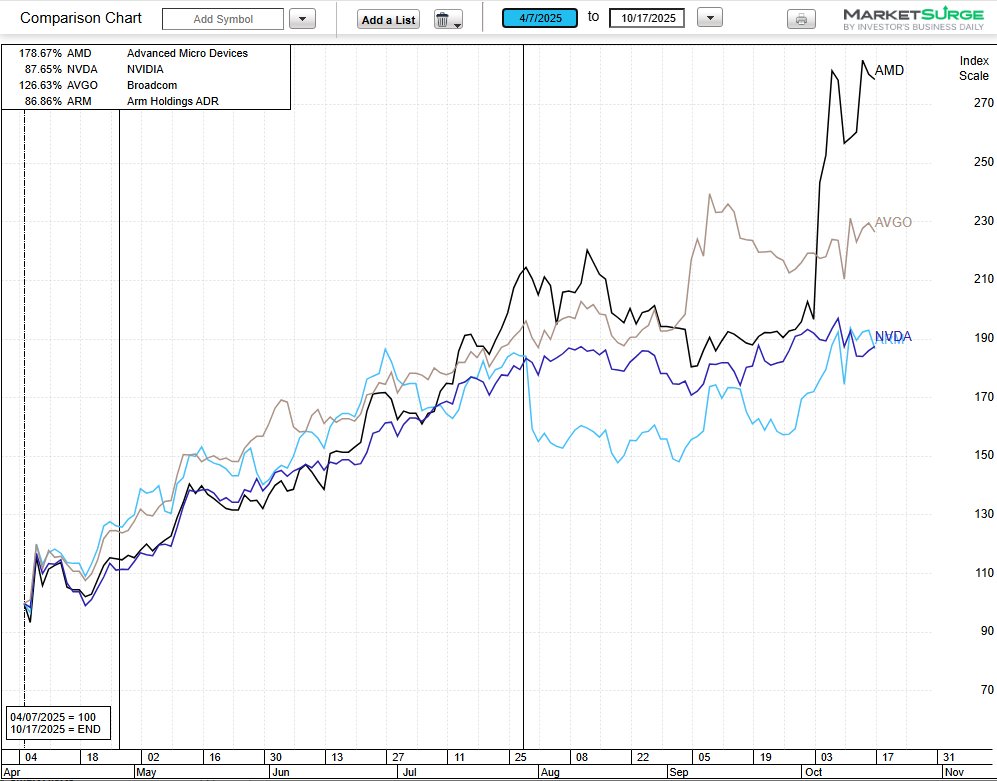Screen dimensions: 997x781
Task: Click the Nov month label
Action: point(954,772)
